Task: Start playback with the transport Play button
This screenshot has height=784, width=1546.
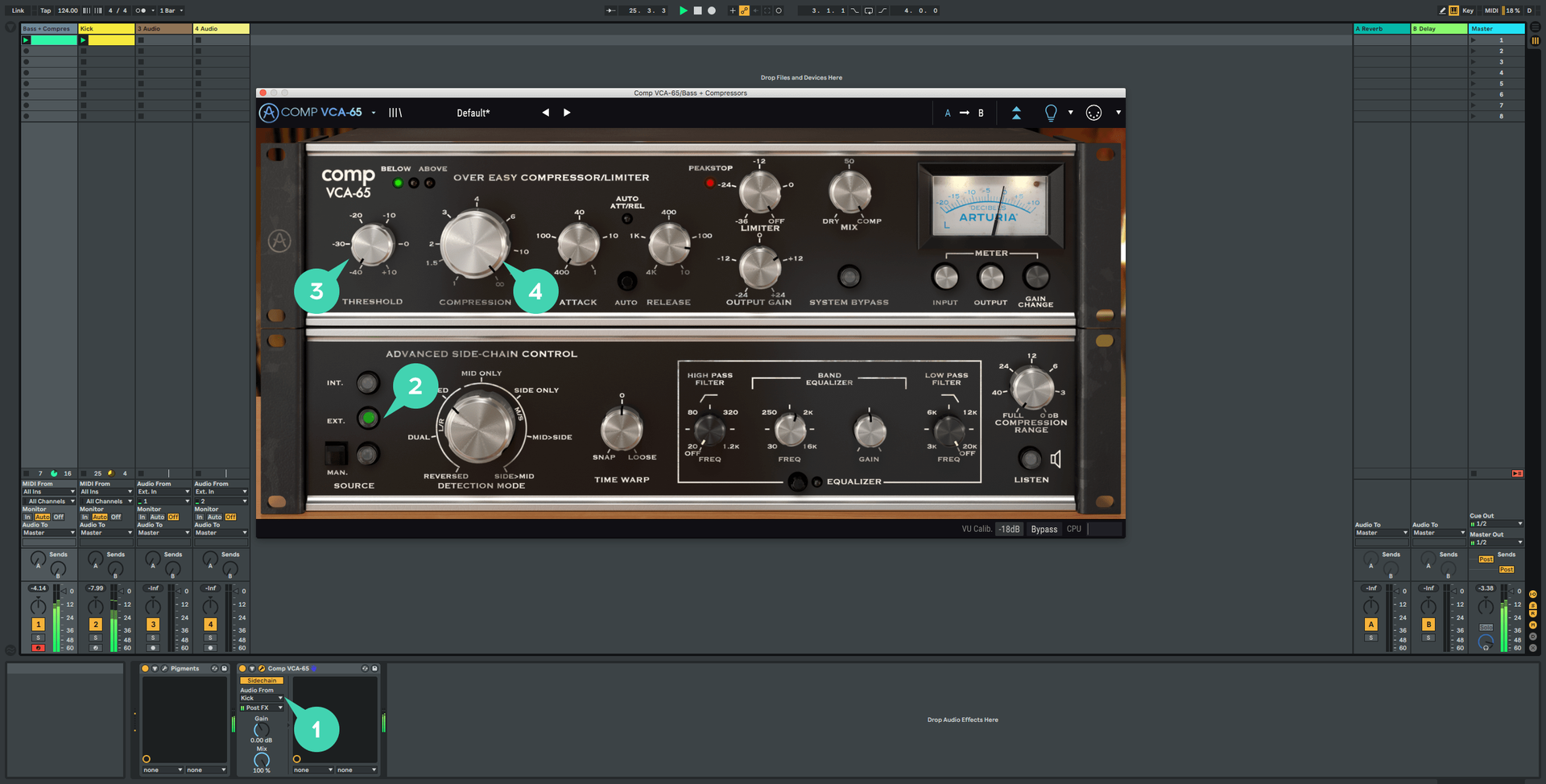Action: pos(683,10)
